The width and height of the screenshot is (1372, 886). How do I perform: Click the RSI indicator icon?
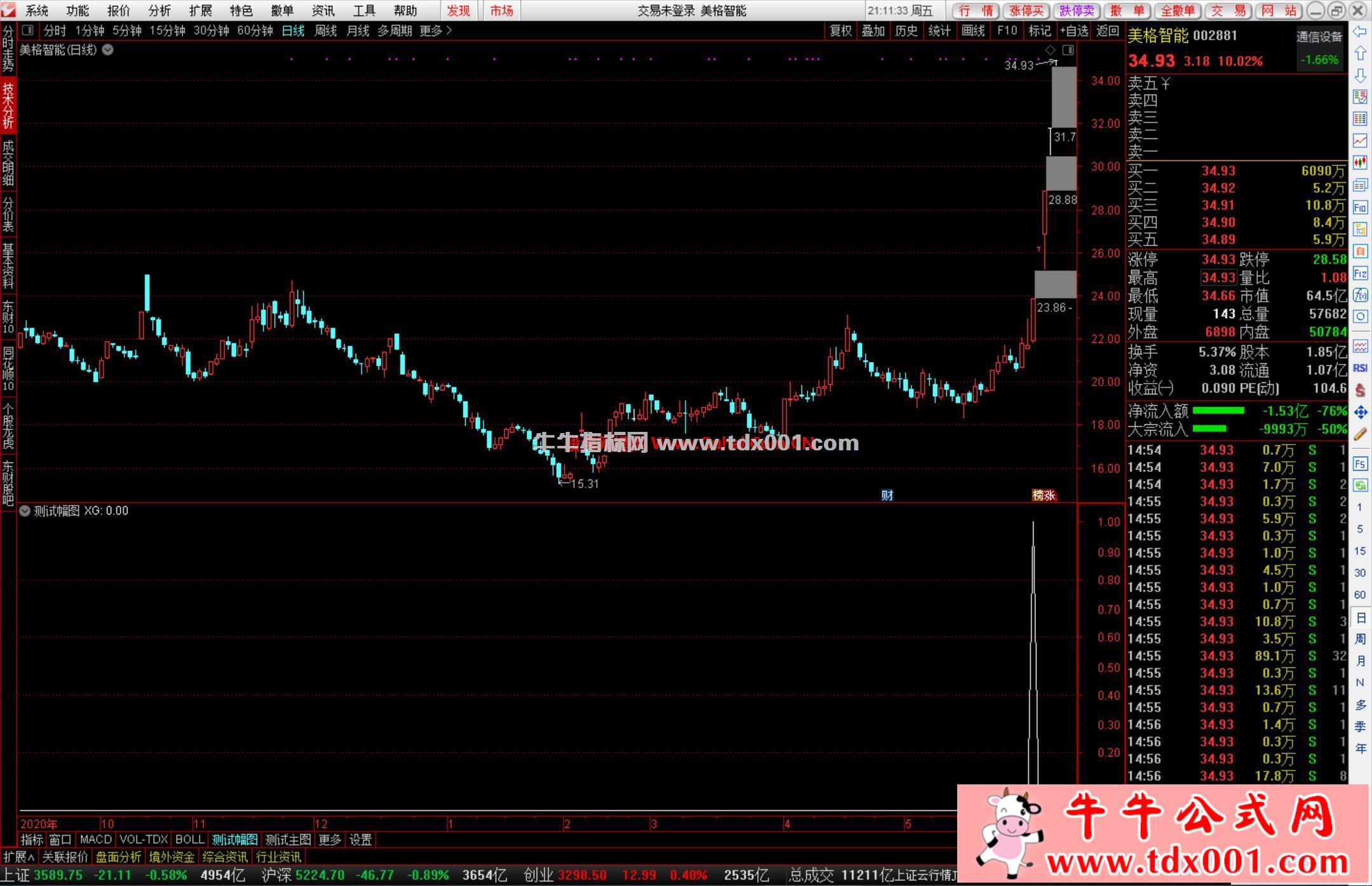pos(1360,368)
